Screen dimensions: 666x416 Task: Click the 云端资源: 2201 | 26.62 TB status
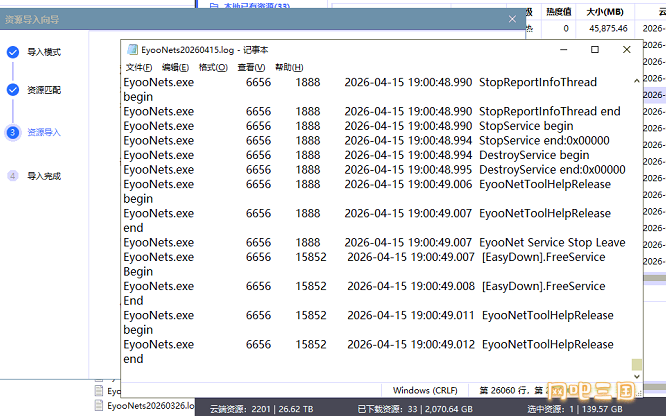coord(261,409)
